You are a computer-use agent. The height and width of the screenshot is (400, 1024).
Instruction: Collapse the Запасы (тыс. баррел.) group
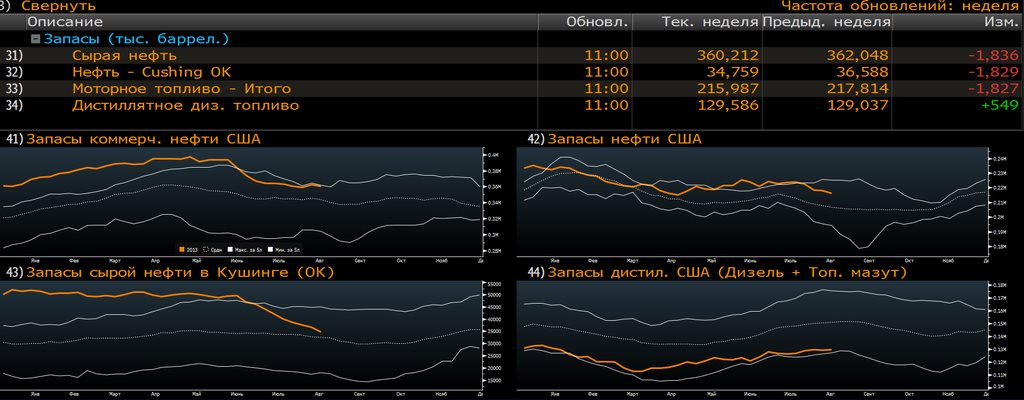pos(37,39)
